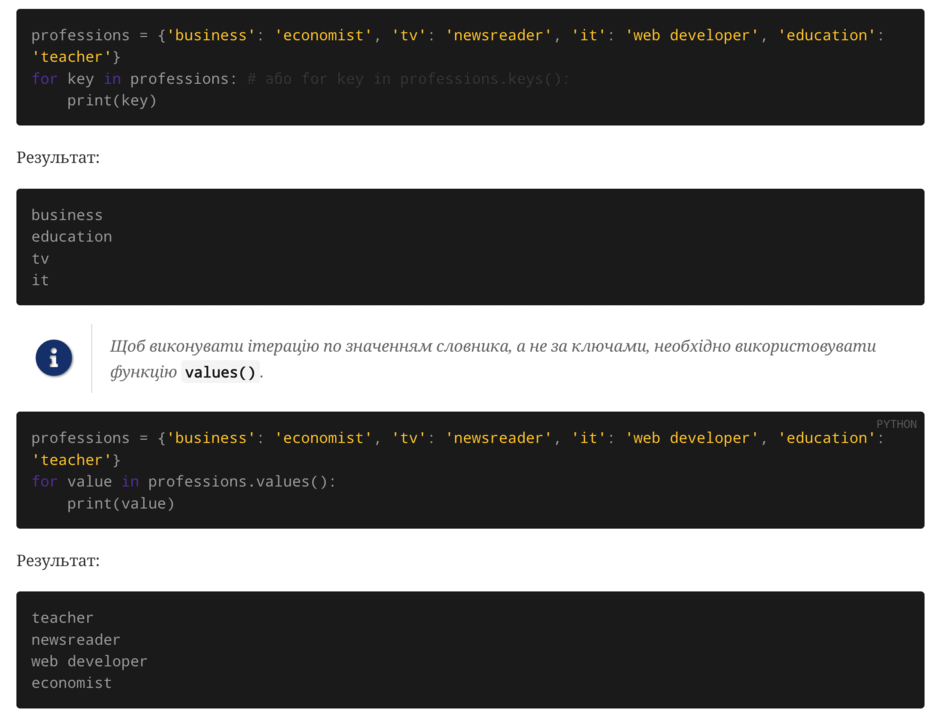Screen dimensions: 940x723
Task: Click the output line newsreader
Action: [76, 640]
